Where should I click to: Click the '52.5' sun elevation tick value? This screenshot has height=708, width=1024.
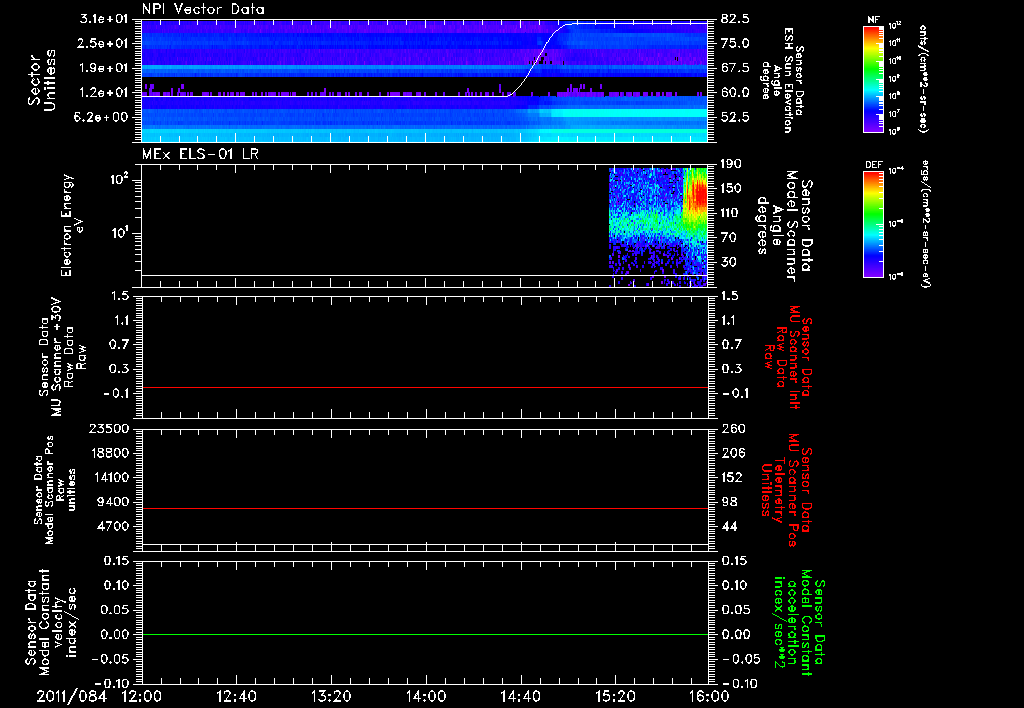(x=735, y=118)
